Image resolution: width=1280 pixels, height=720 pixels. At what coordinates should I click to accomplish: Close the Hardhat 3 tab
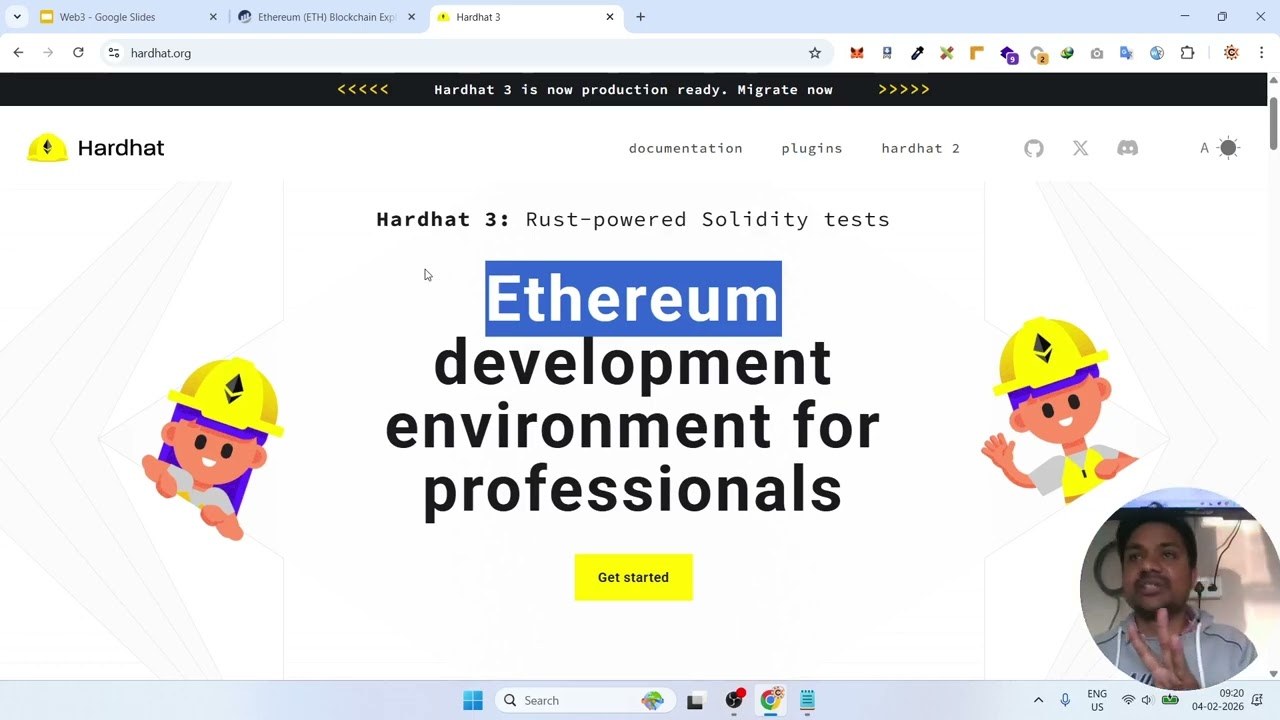[610, 17]
